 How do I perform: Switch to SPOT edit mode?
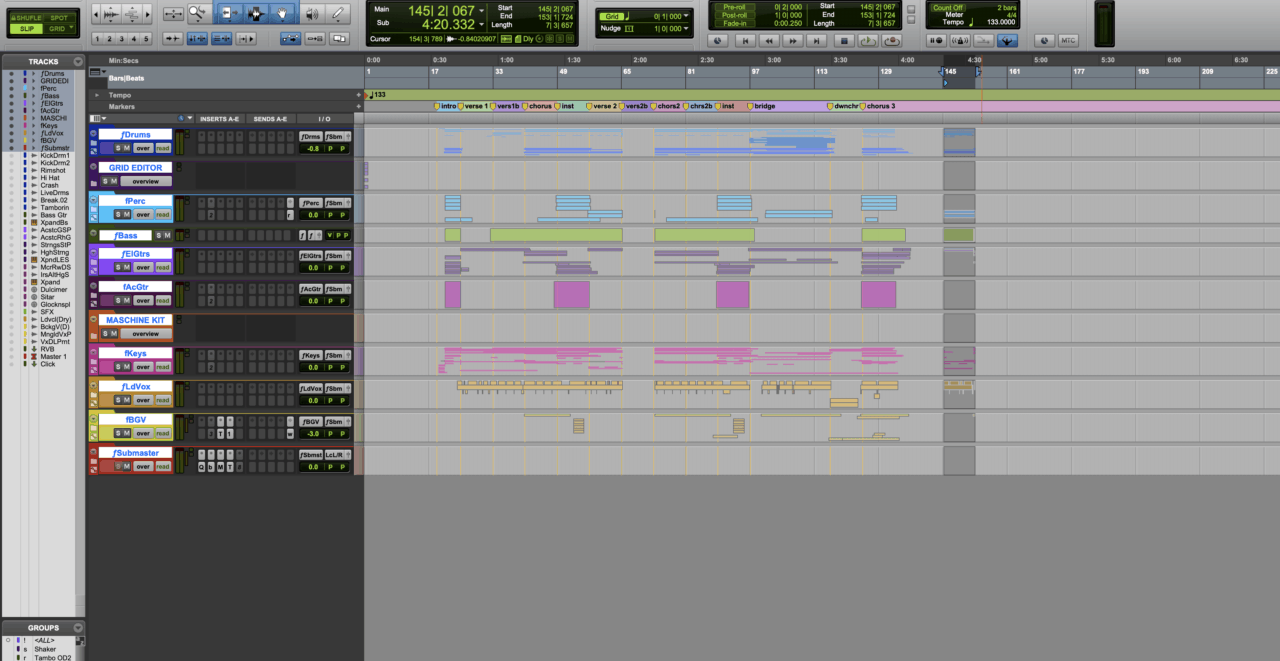coord(60,18)
